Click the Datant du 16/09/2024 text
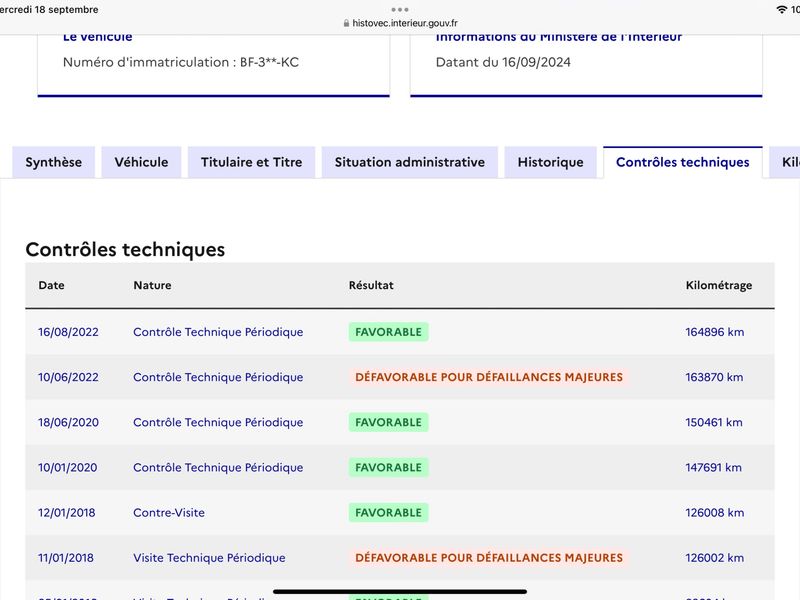 (503, 62)
